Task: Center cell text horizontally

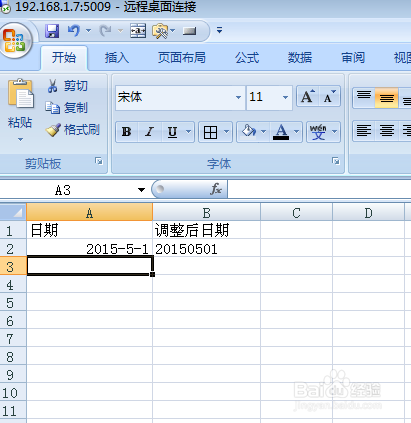Action: click(x=387, y=131)
